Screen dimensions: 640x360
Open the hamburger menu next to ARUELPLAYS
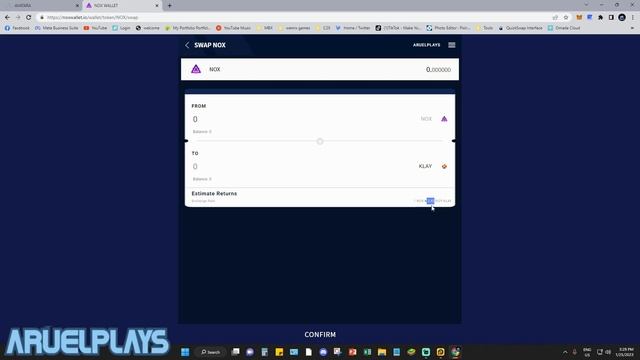(x=451, y=45)
